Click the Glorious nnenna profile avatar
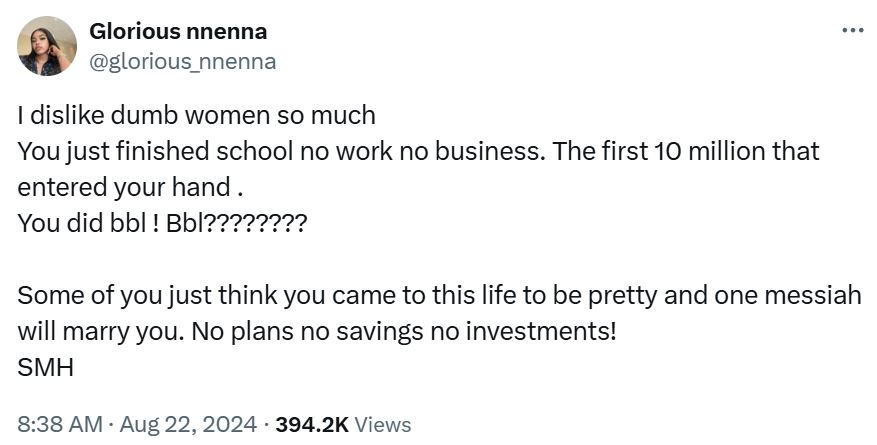The width and height of the screenshot is (877, 445). pos(47,46)
